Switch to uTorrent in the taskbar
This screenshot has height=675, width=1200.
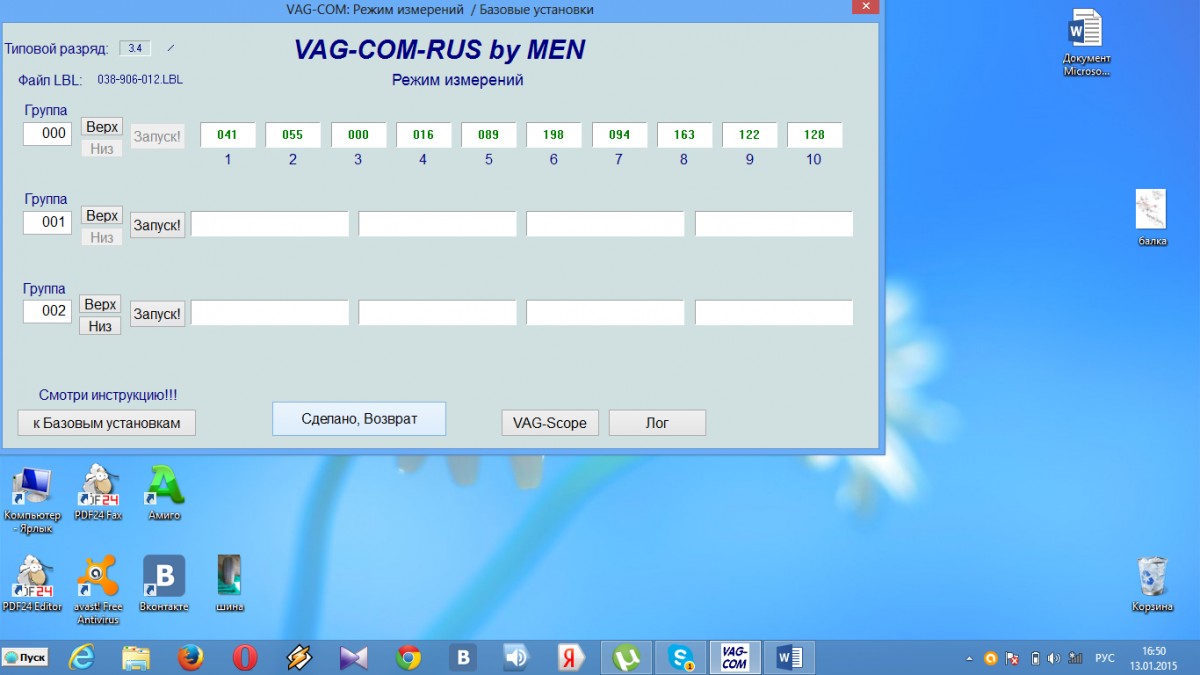(x=627, y=657)
